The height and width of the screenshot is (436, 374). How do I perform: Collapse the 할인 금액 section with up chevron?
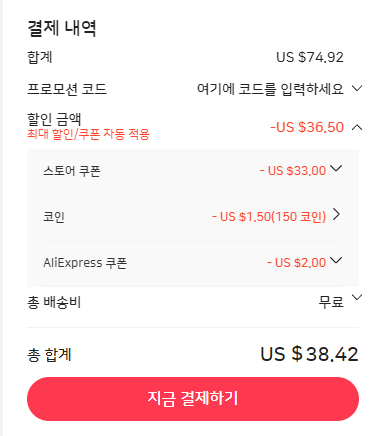(357, 127)
